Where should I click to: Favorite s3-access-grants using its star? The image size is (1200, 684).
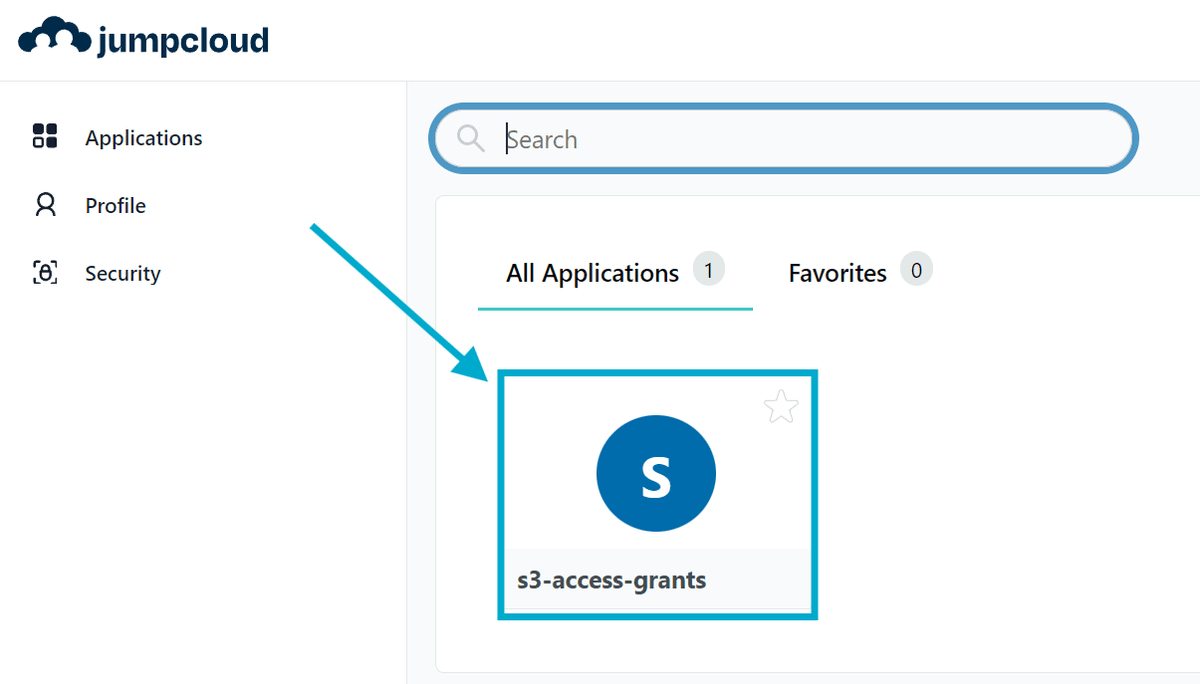[781, 406]
